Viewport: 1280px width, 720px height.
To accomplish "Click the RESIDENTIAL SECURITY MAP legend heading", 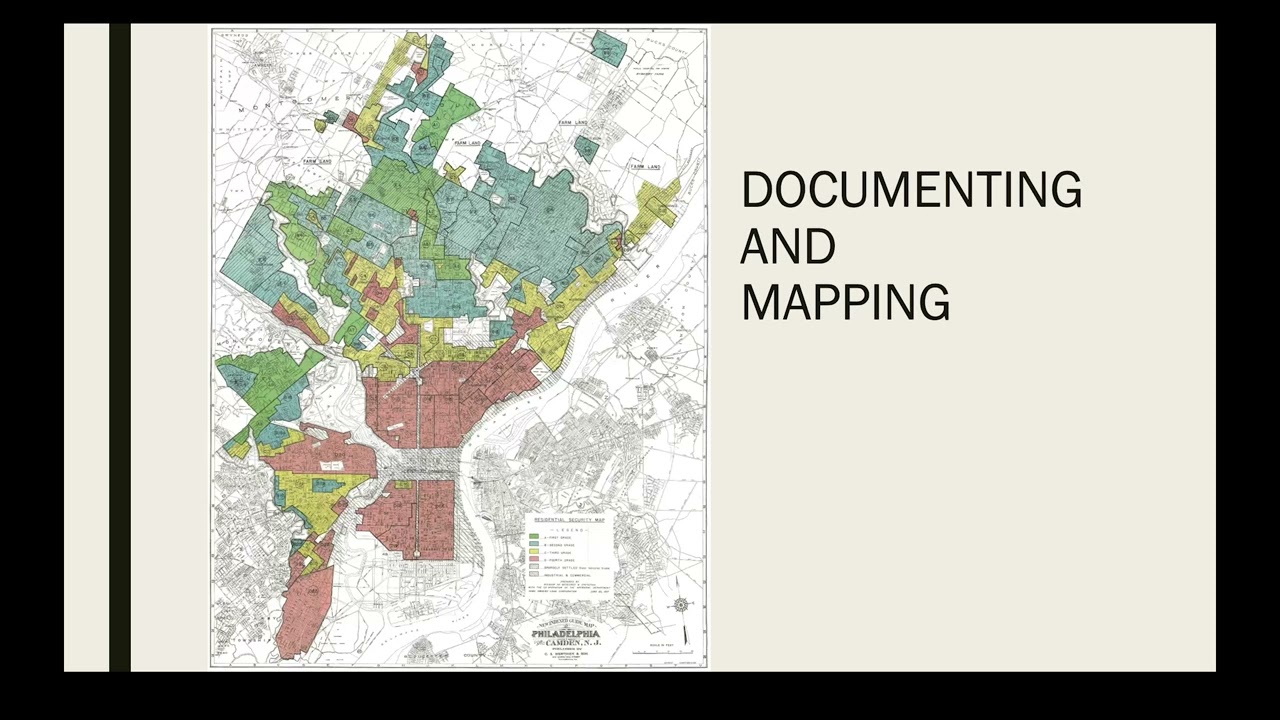I will tap(570, 520).
